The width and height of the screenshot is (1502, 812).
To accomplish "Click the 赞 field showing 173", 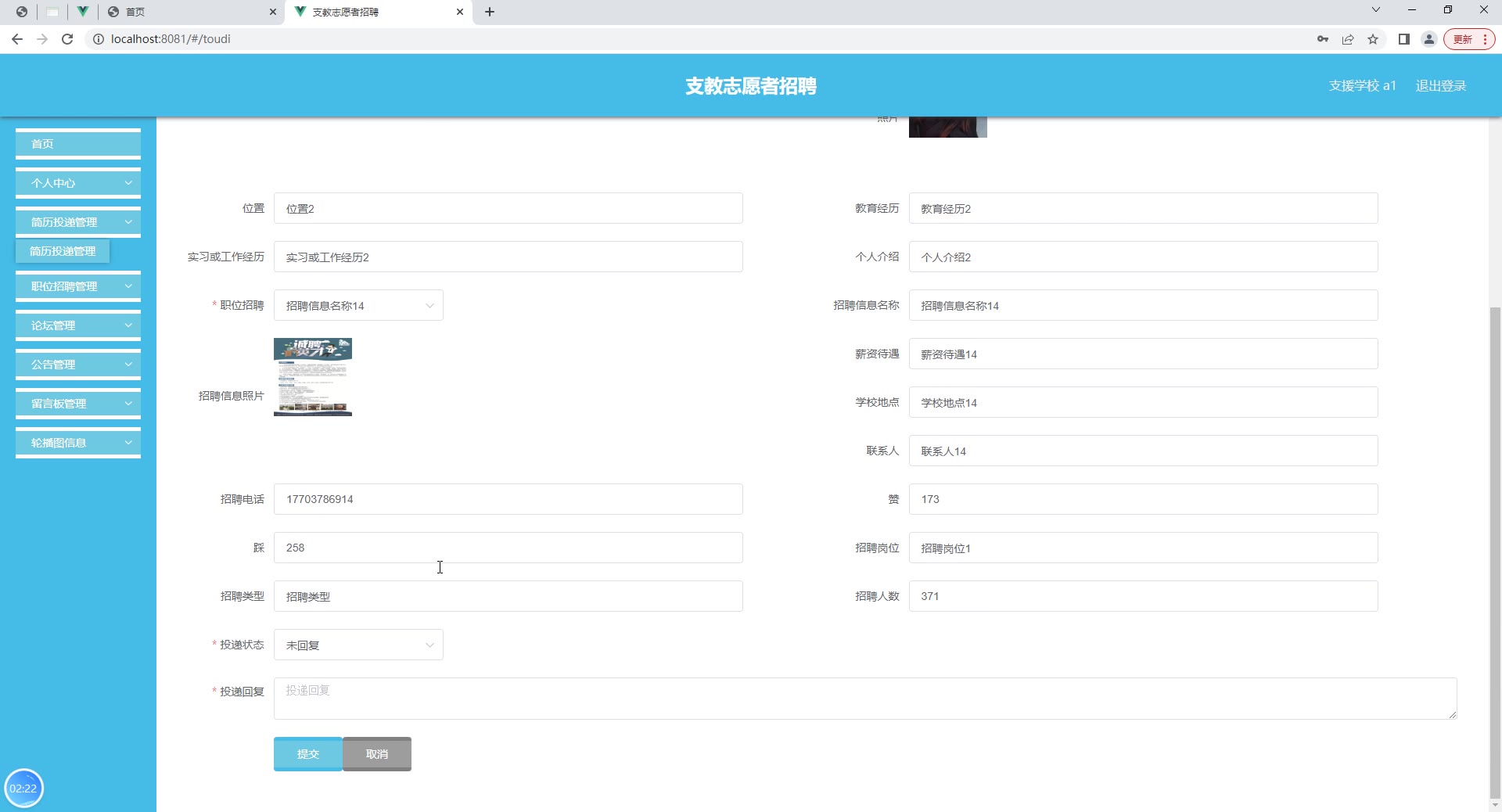I will click(1143, 499).
